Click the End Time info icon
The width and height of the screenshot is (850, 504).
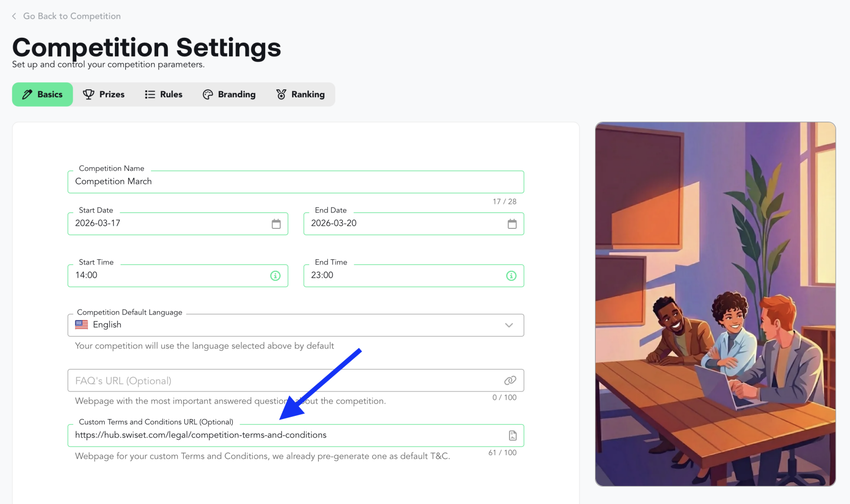click(x=511, y=276)
